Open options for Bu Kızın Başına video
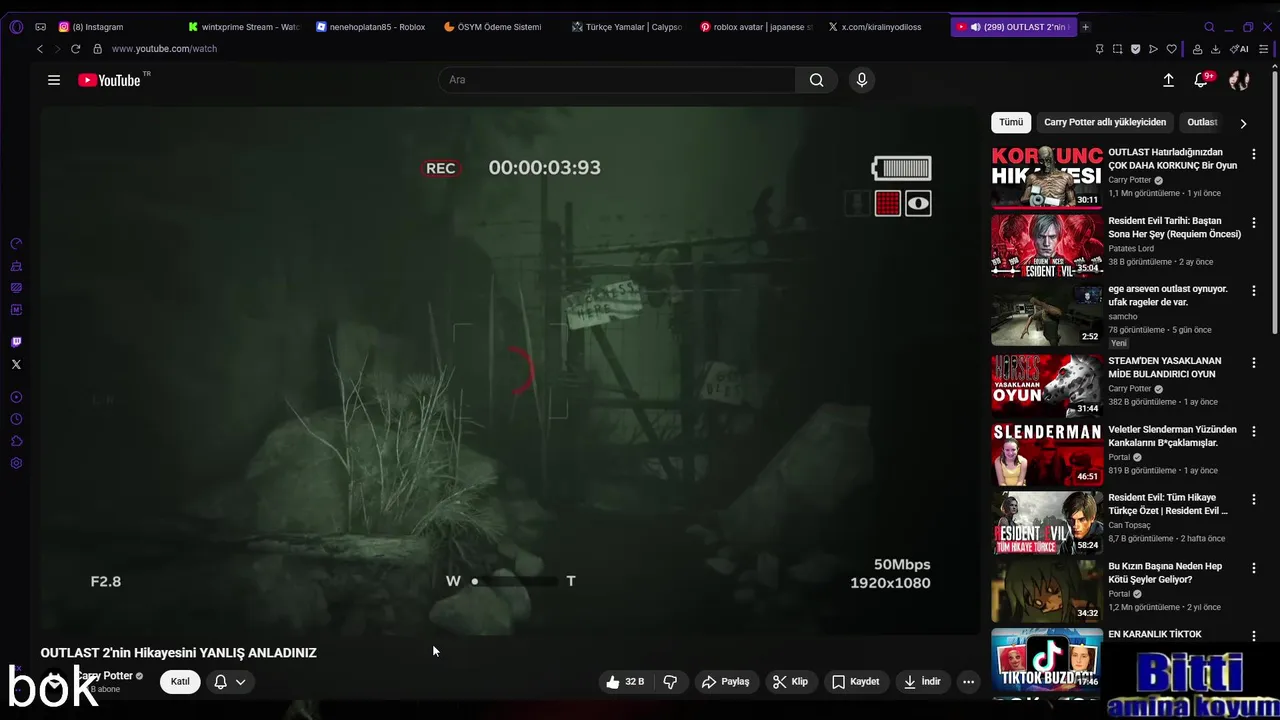 1254,567
